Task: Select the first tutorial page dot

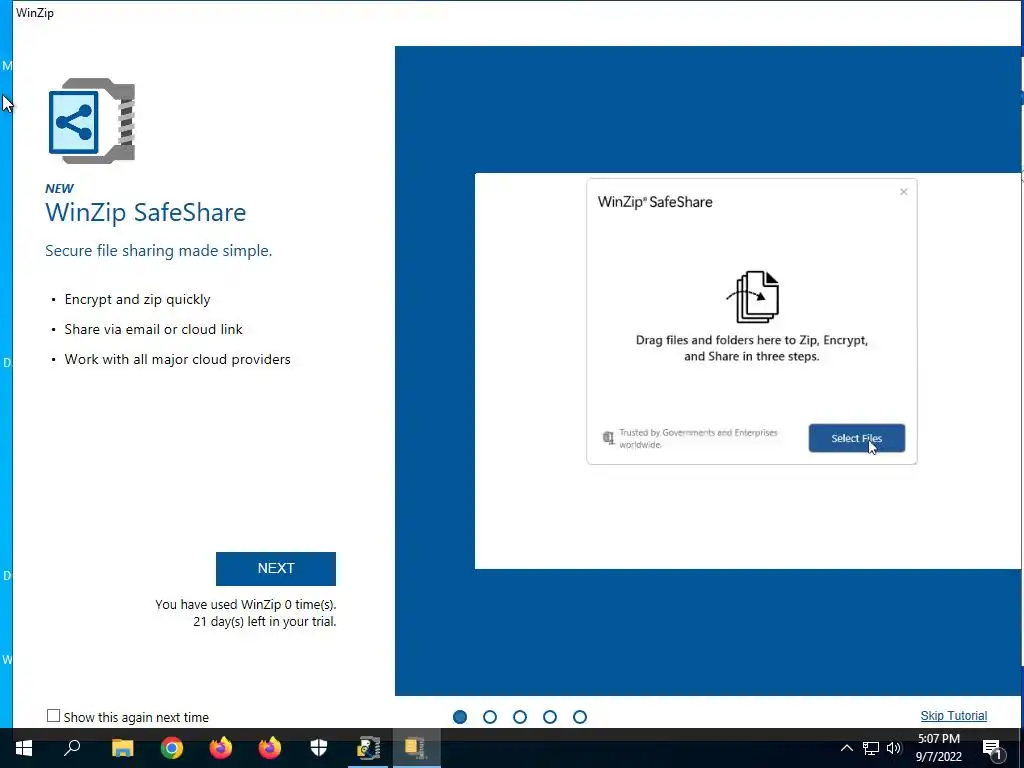Action: [460, 717]
